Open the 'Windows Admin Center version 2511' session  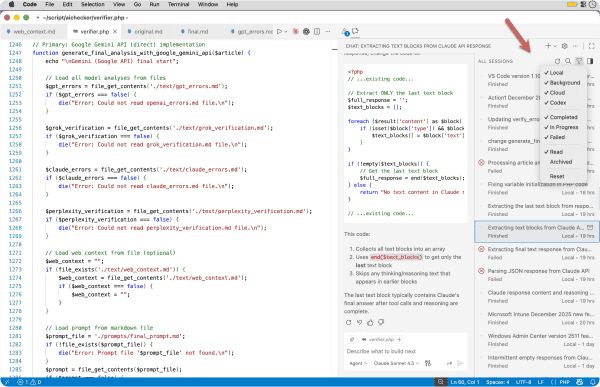(x=536, y=340)
